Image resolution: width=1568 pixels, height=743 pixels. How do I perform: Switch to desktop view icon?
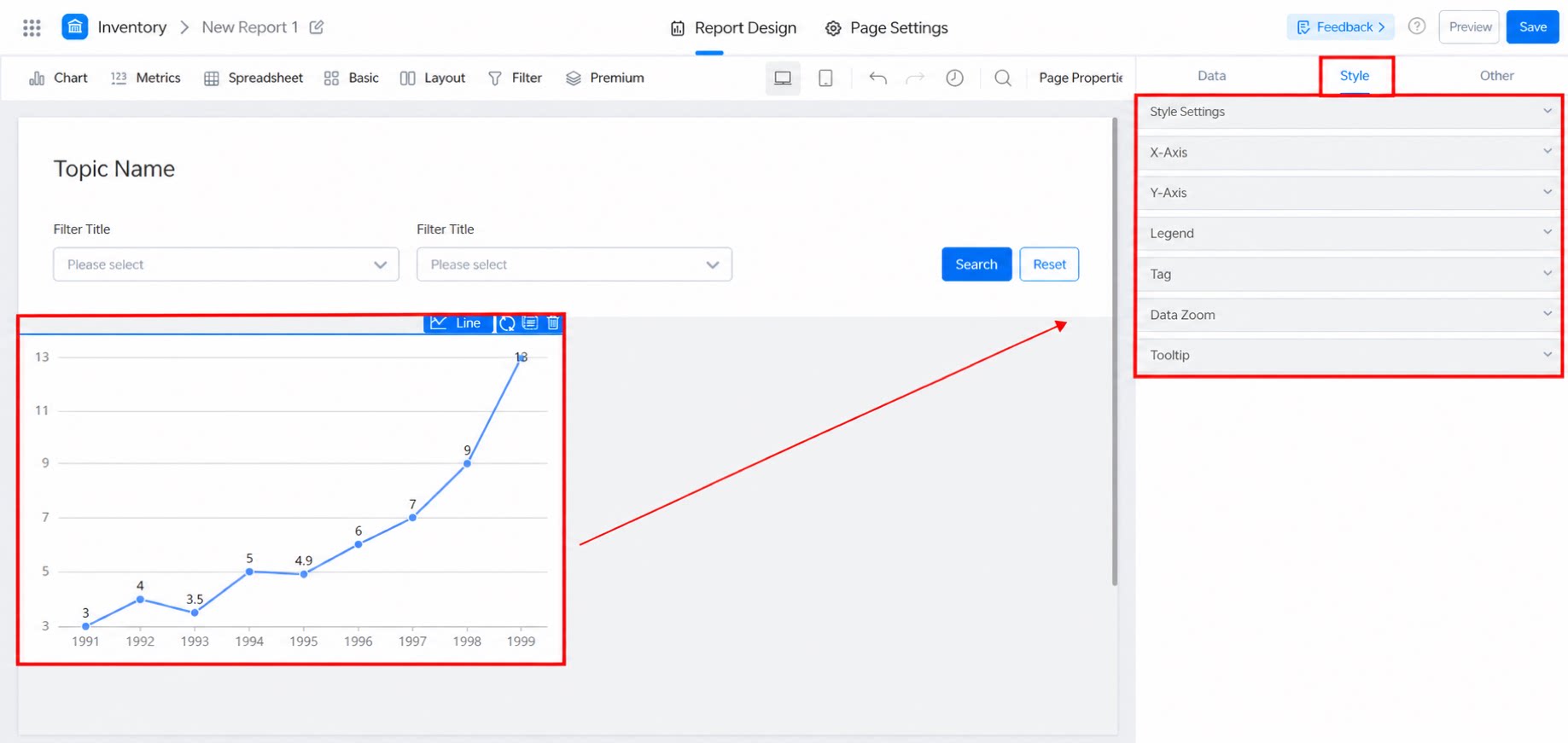click(783, 78)
